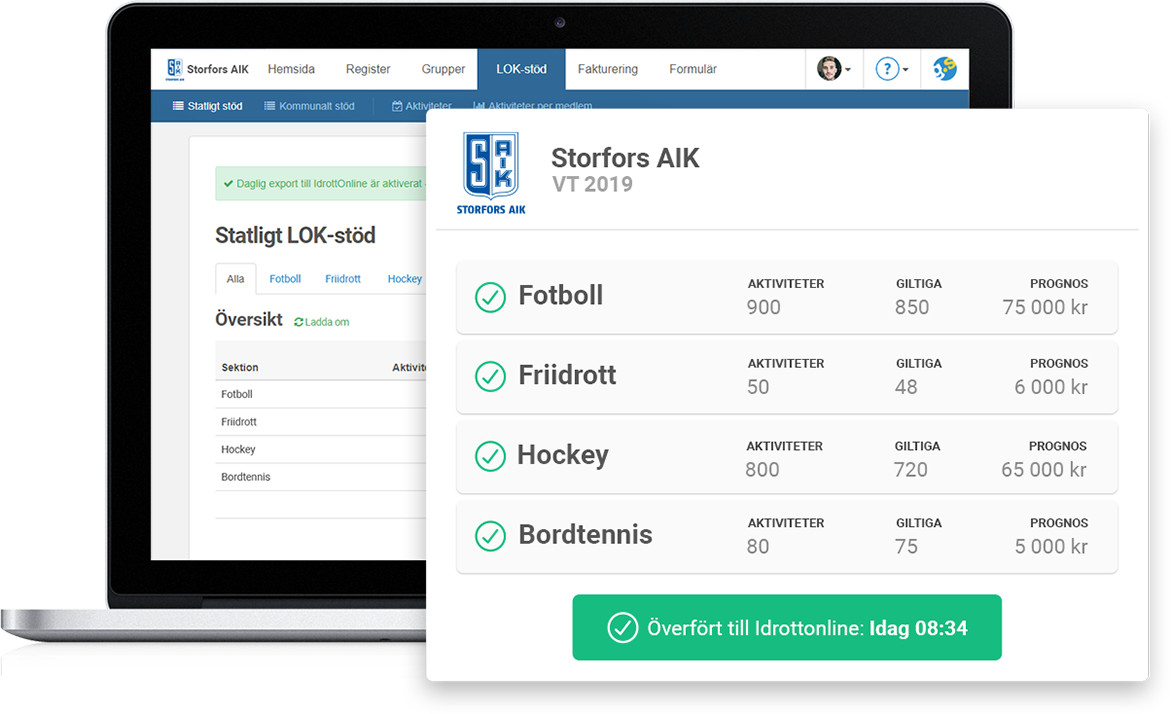Image resolution: width=1171 pixels, height=714 pixels.
Task: Click the Bordtennis row in the overview table
Action: coord(246,477)
